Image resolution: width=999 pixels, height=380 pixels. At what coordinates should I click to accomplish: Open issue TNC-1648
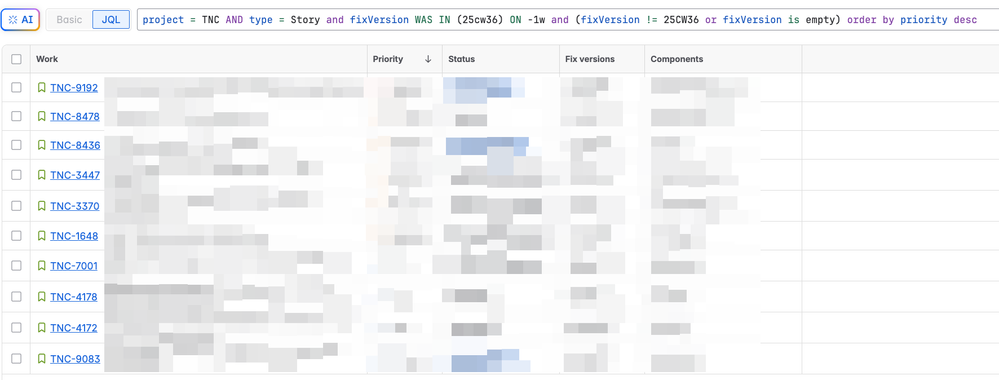click(74, 237)
